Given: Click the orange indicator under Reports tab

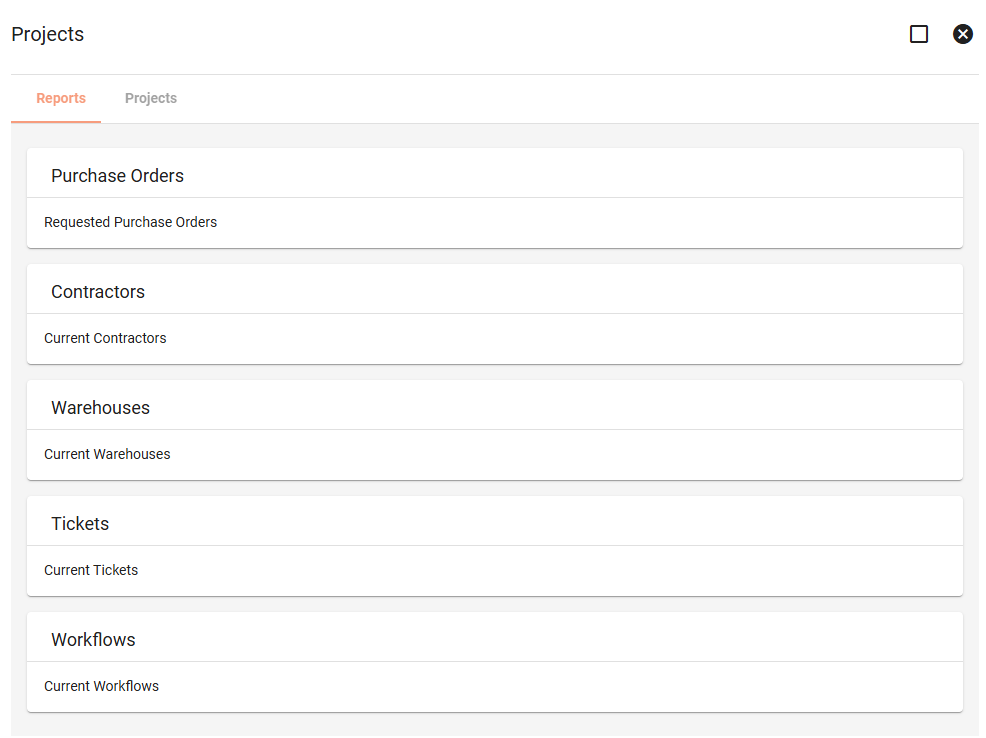Looking at the screenshot, I should (x=56, y=122).
